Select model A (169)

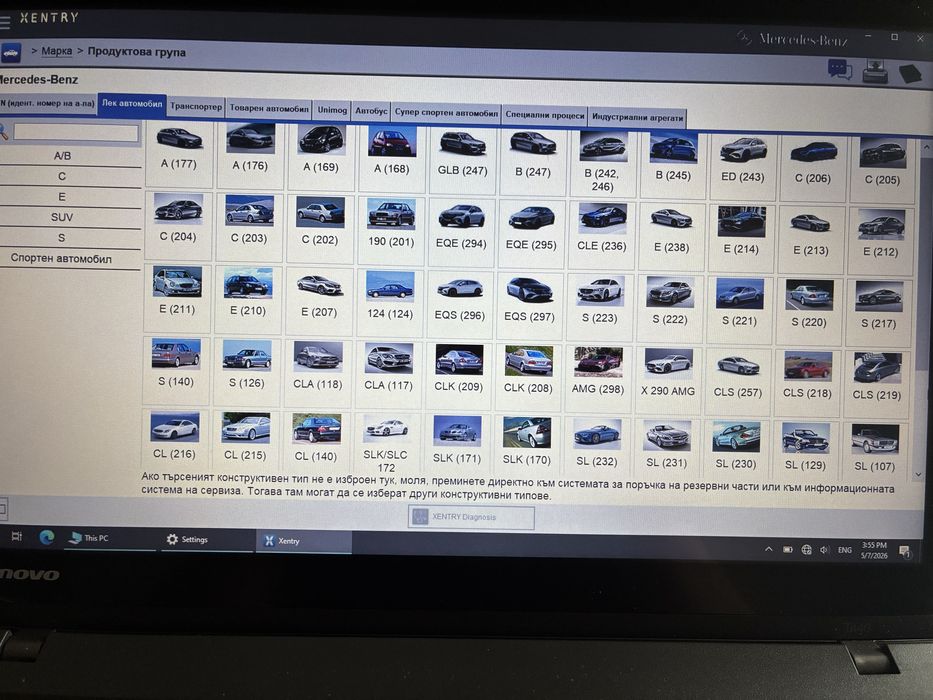tap(321, 155)
